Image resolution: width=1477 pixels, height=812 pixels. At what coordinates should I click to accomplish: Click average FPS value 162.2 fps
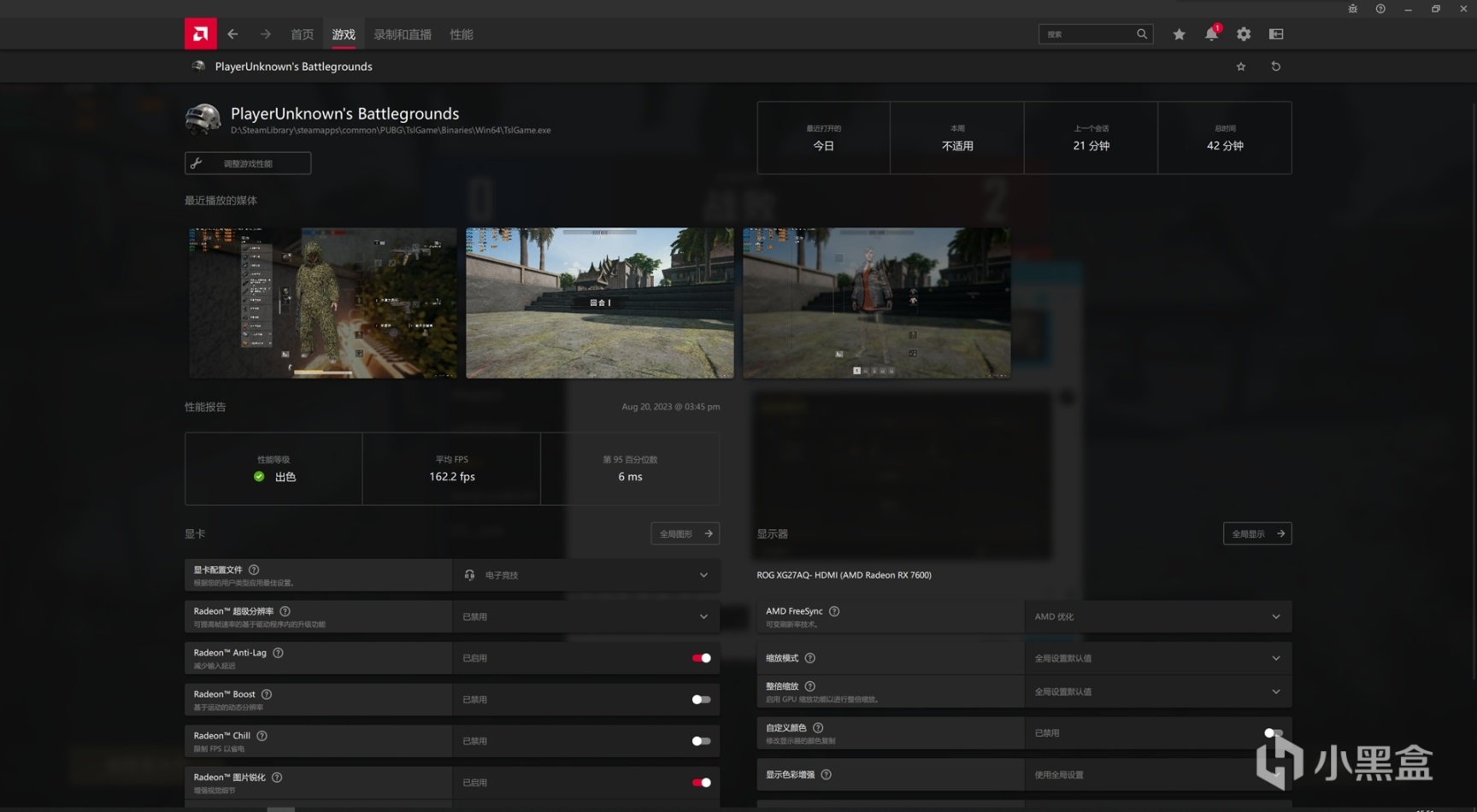[452, 477]
